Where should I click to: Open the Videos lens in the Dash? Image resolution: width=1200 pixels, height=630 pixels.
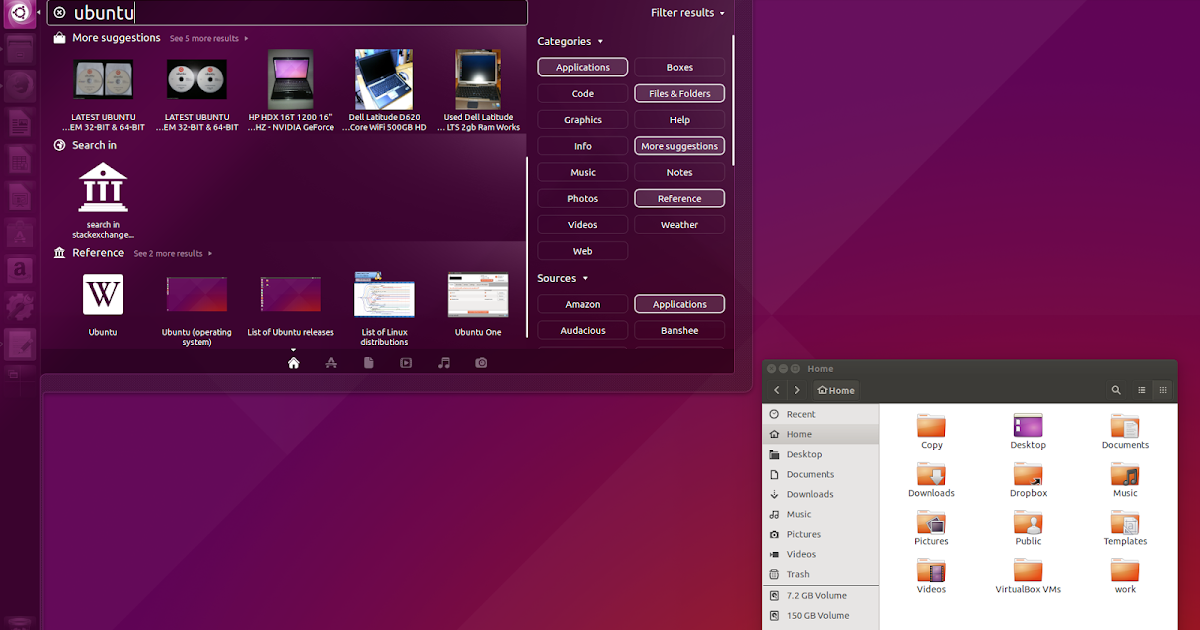pos(406,362)
